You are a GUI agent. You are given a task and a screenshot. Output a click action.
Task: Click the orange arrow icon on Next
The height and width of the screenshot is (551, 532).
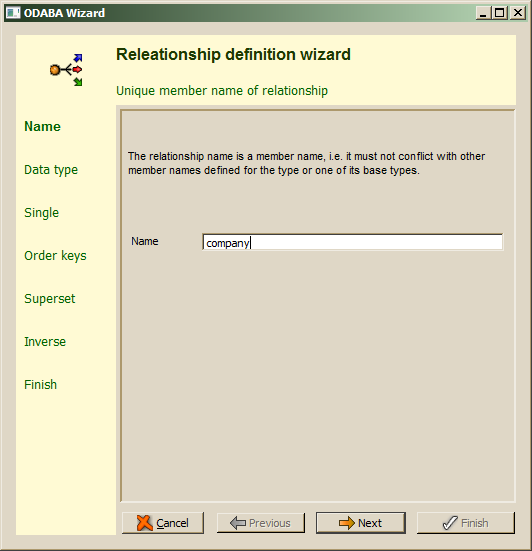pos(346,523)
